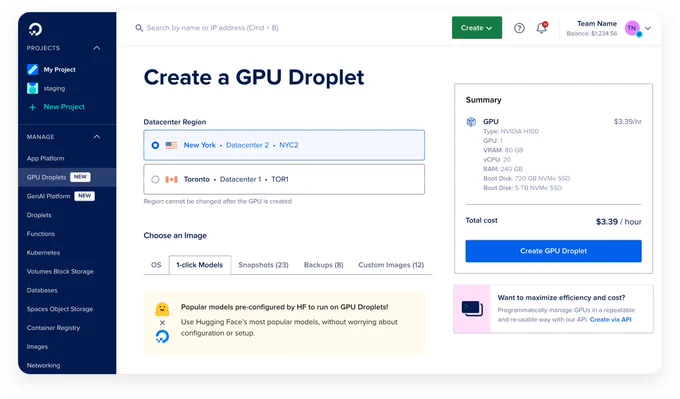This screenshot has width=680, height=399.
Task: Focus the search by name field
Action: coord(212,28)
